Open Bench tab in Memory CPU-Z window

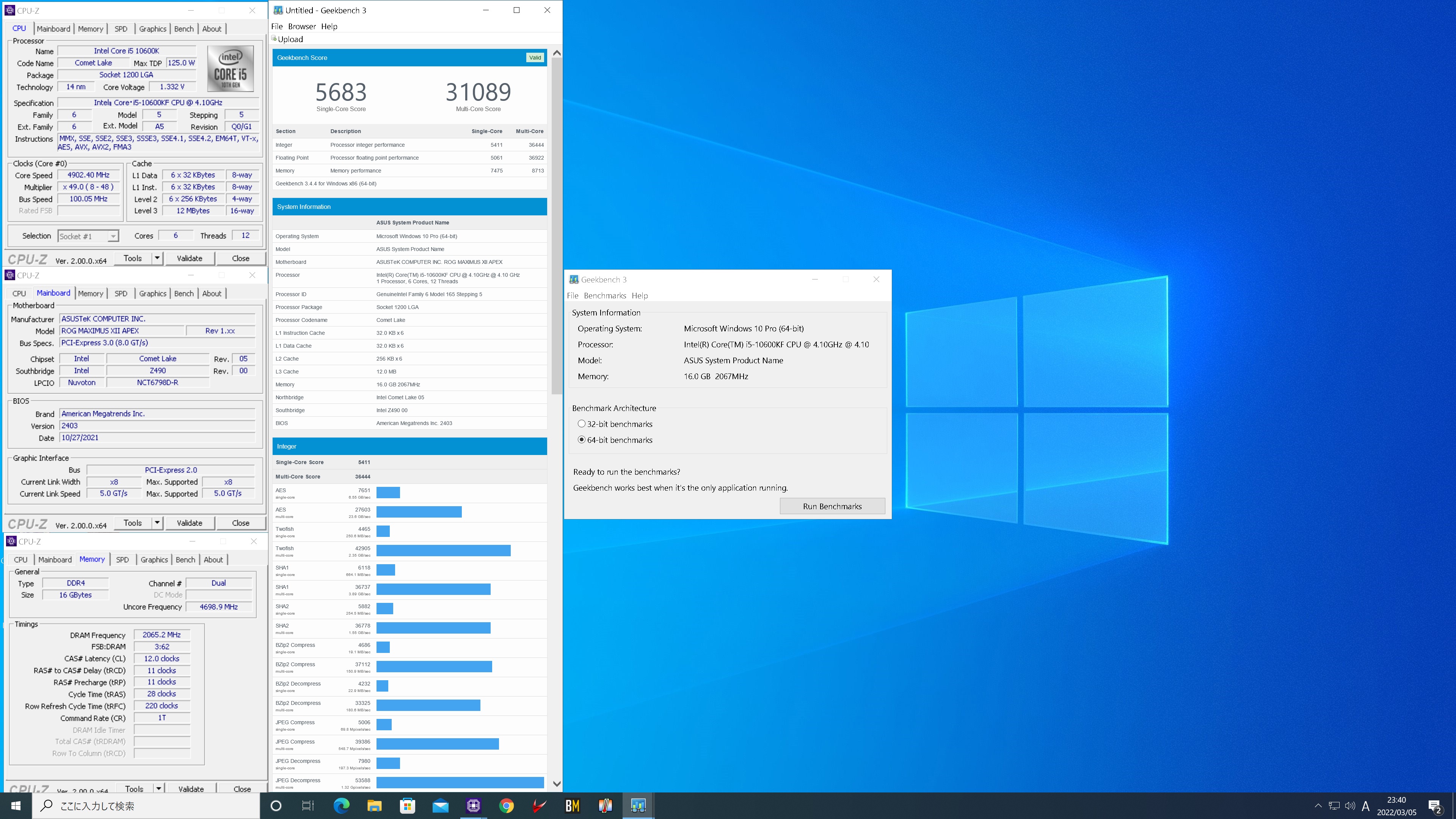[x=185, y=560]
